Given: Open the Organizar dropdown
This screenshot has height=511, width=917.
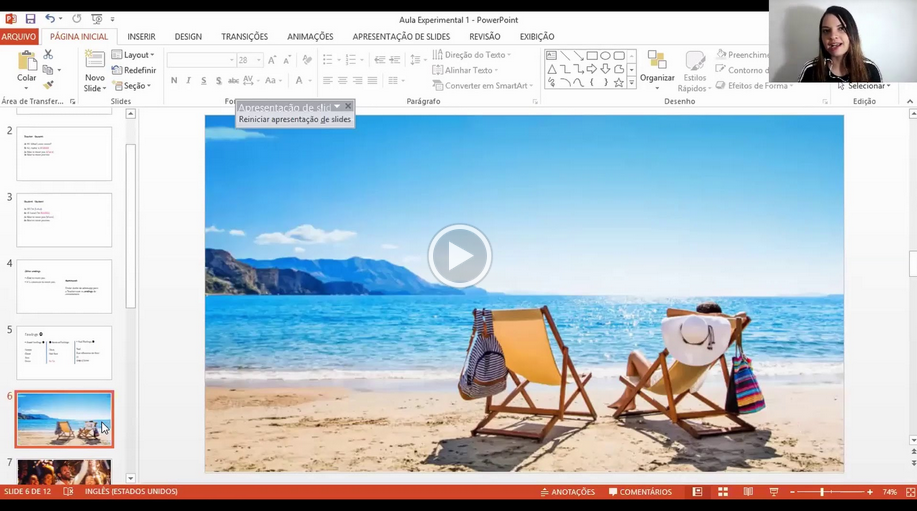Looking at the screenshot, I should click(x=657, y=71).
